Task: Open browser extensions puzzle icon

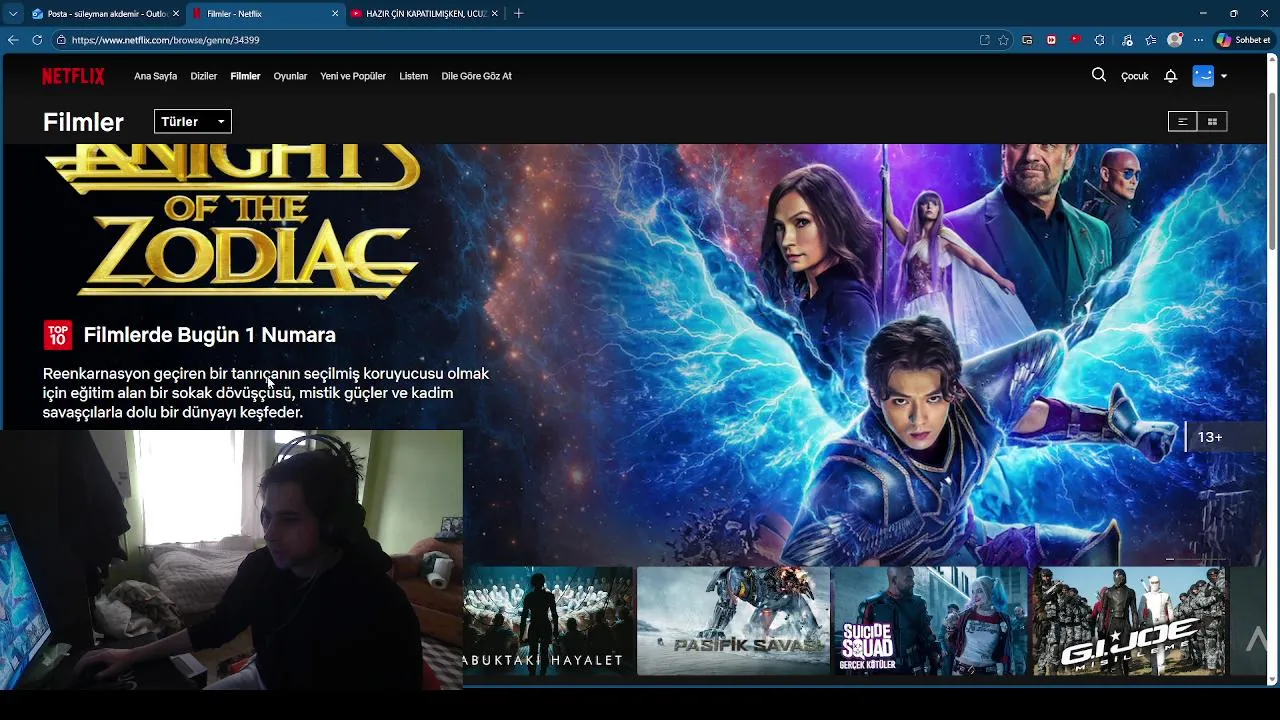Action: (x=1100, y=40)
